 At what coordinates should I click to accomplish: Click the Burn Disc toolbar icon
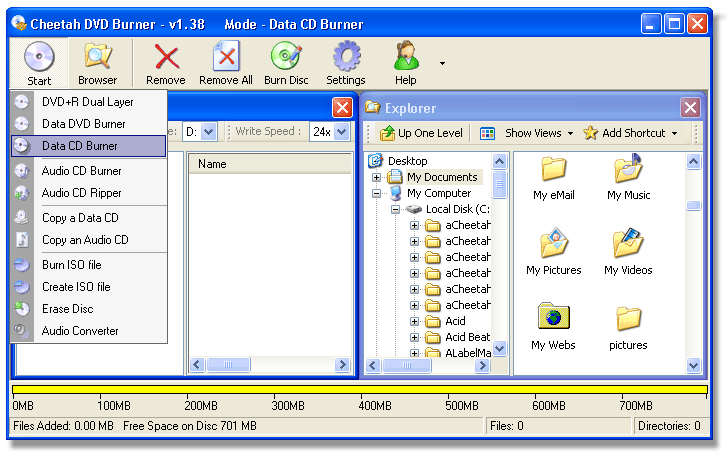point(286,63)
